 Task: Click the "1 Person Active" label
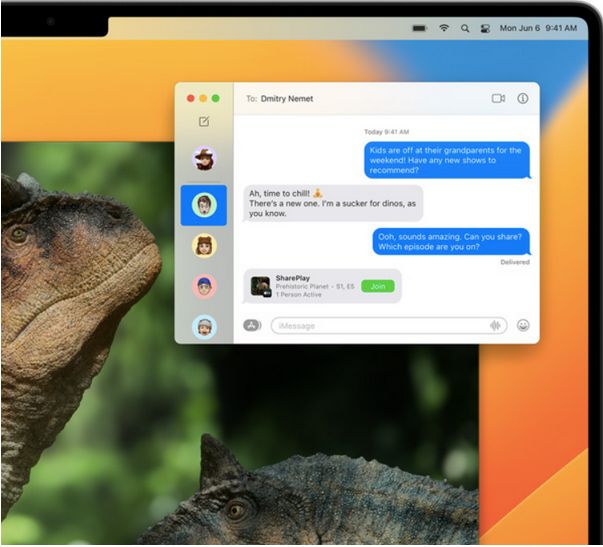click(x=298, y=294)
